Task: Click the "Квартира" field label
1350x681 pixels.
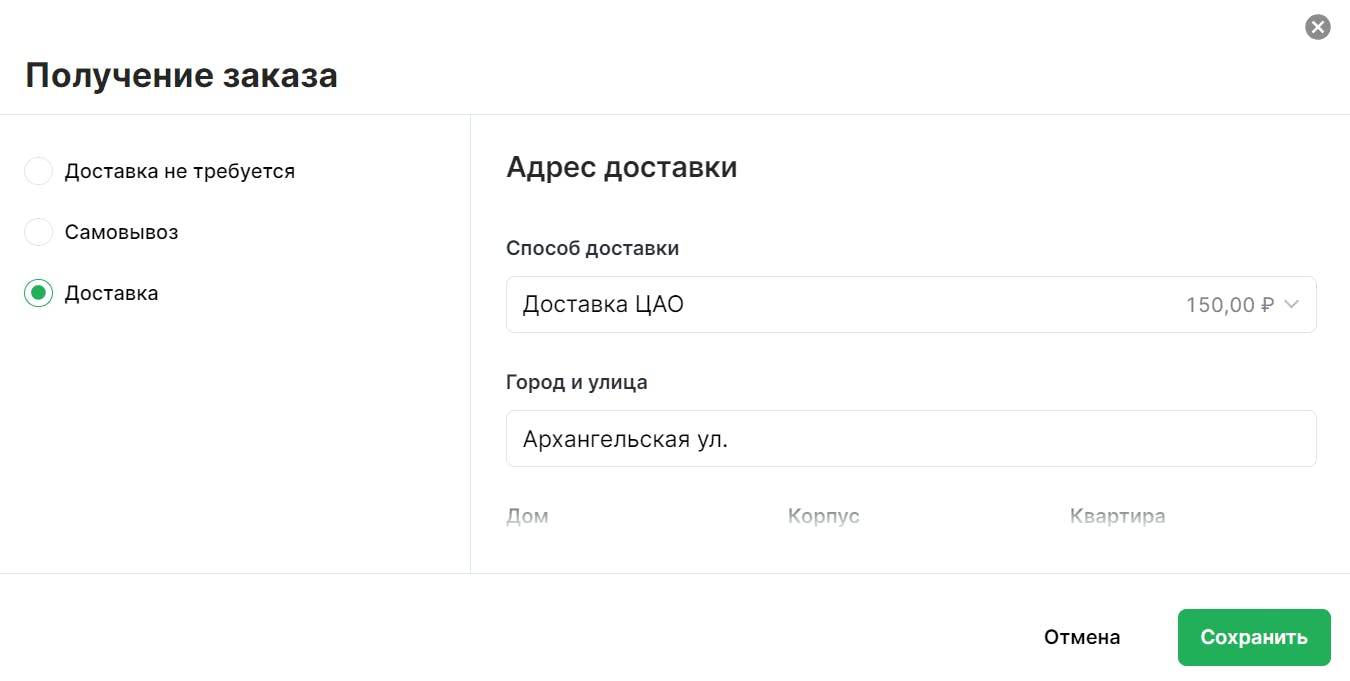Action: coord(1117,516)
